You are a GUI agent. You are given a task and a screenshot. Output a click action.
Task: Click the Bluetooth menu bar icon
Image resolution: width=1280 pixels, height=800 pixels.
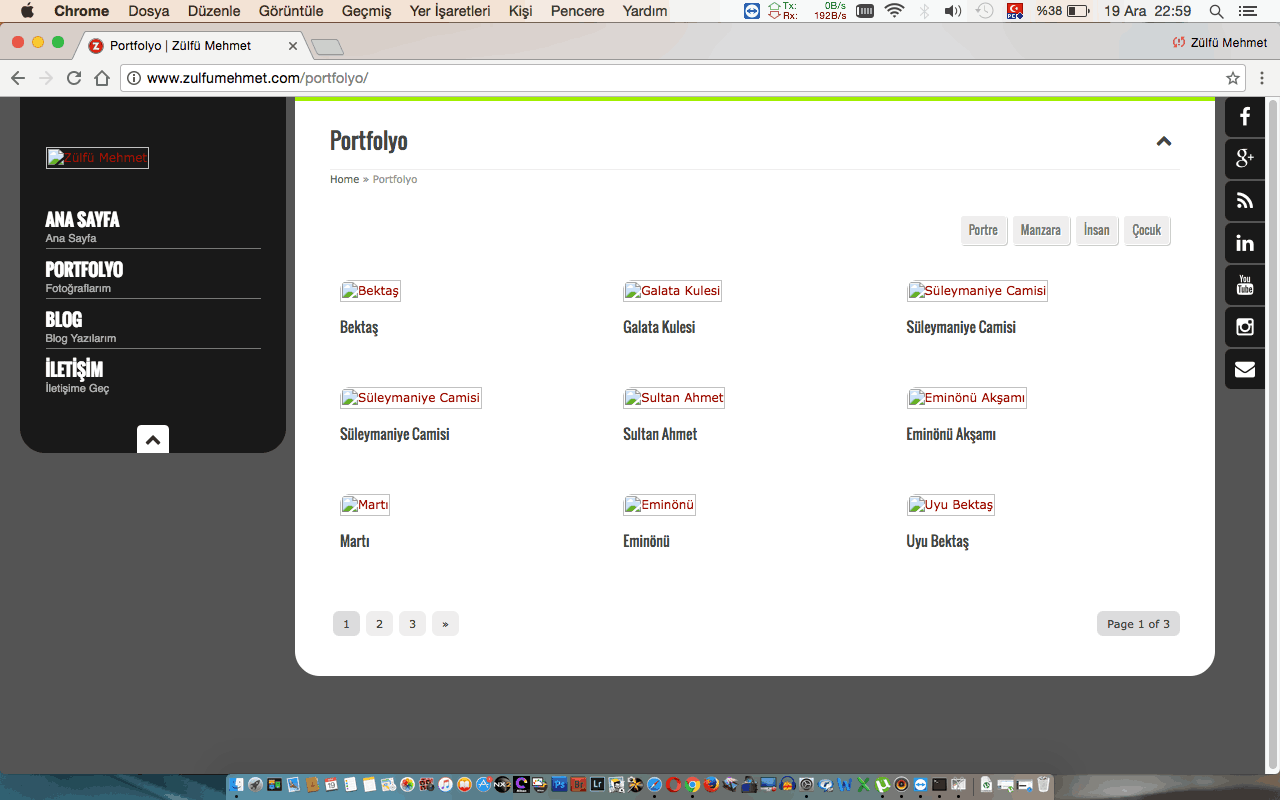(x=924, y=11)
